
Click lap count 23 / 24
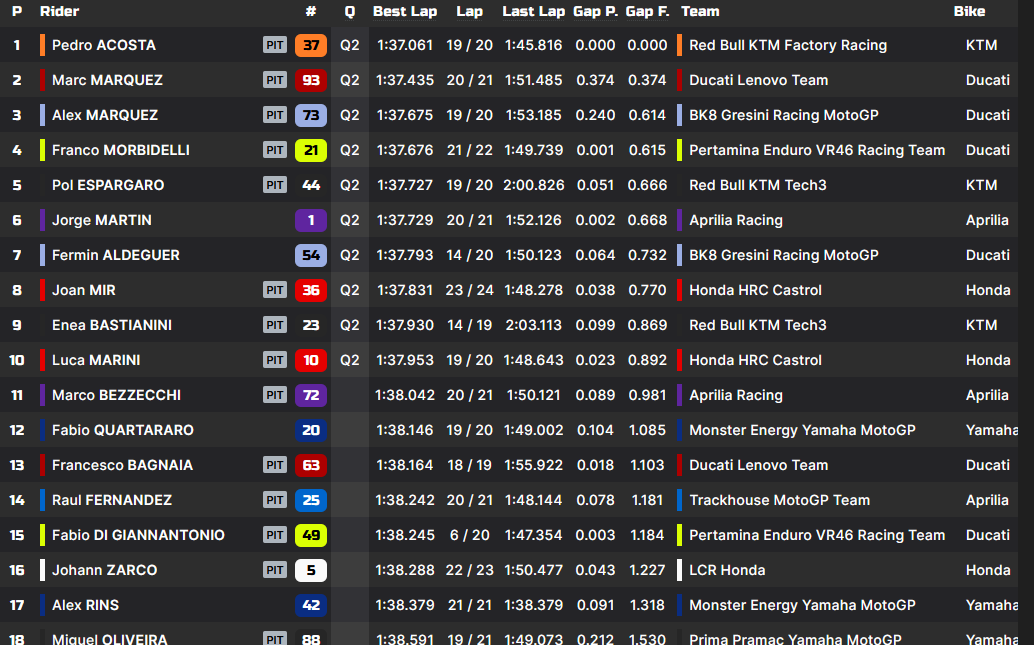470,290
